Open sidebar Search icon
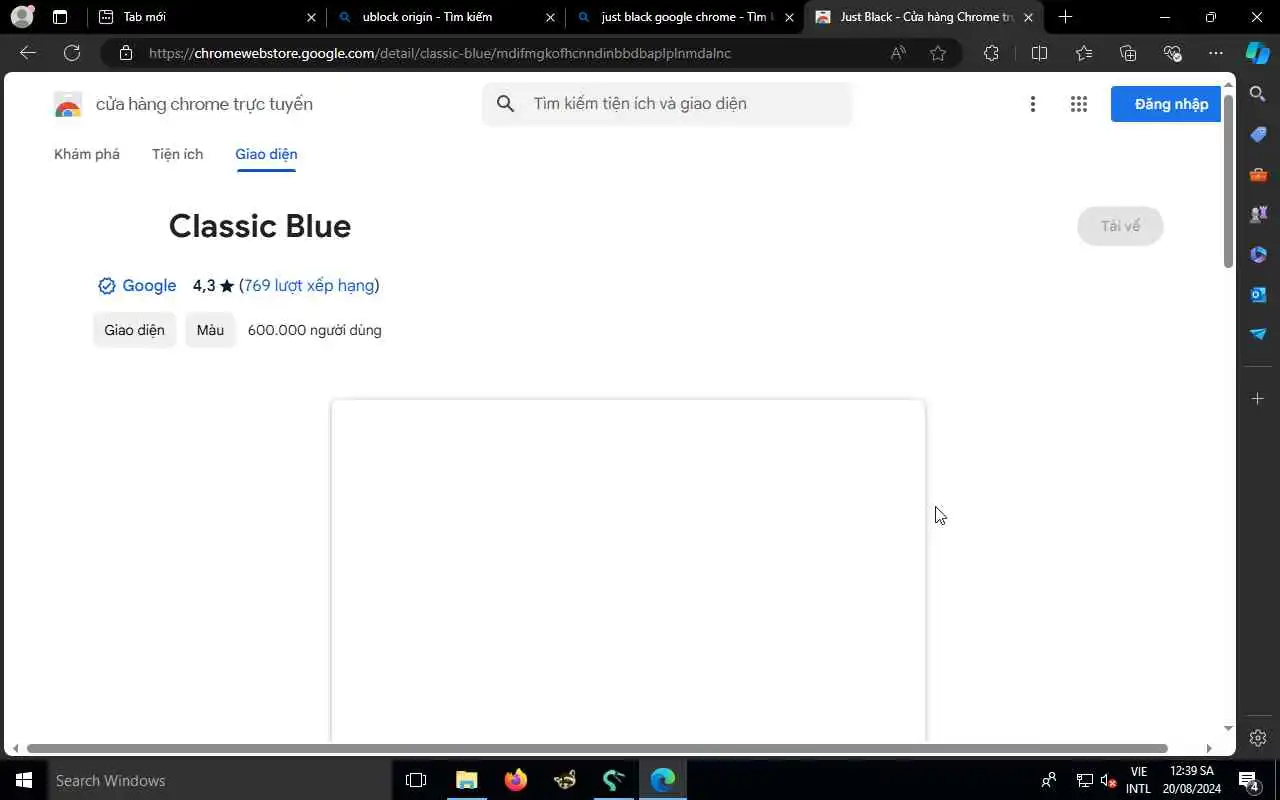This screenshot has height=800, width=1280. pos(1258,94)
